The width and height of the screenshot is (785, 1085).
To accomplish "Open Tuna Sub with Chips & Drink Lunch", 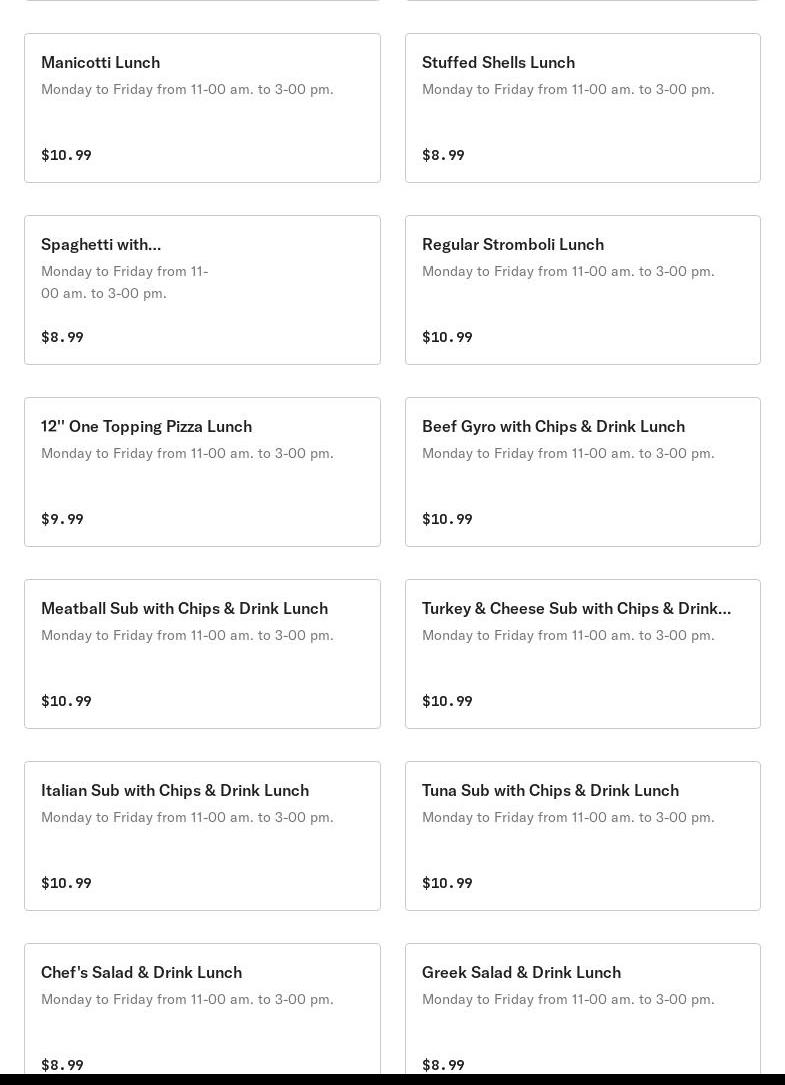I will (x=550, y=790).
